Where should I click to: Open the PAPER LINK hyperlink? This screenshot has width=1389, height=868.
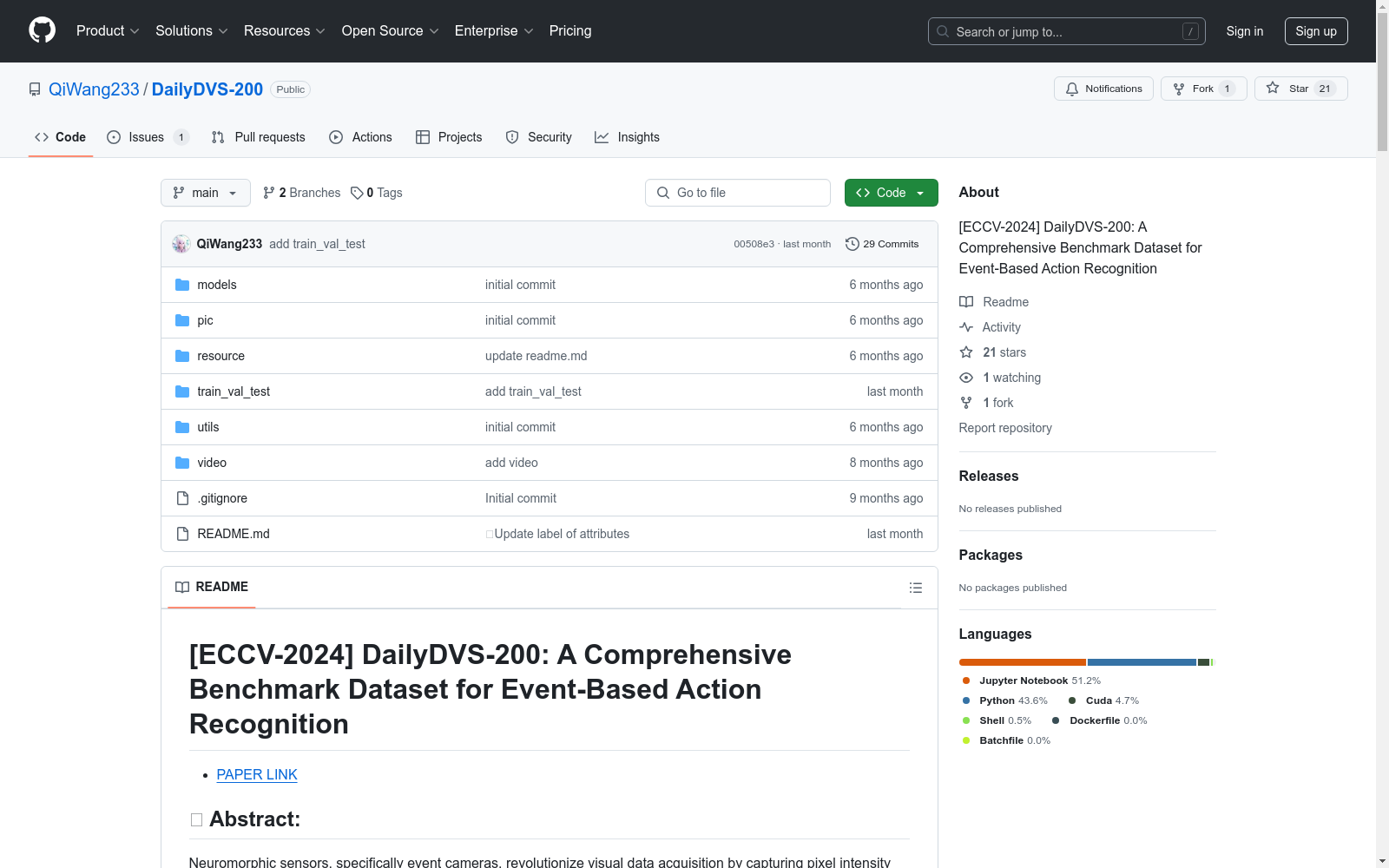[257, 774]
